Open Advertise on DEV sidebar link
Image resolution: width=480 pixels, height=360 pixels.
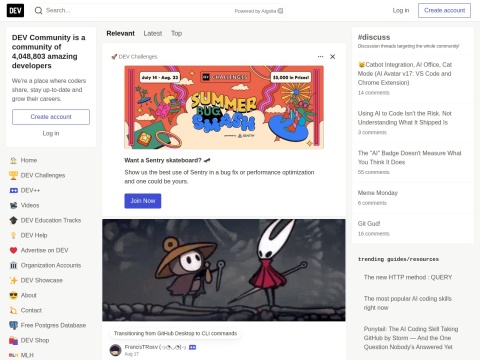[51, 250]
